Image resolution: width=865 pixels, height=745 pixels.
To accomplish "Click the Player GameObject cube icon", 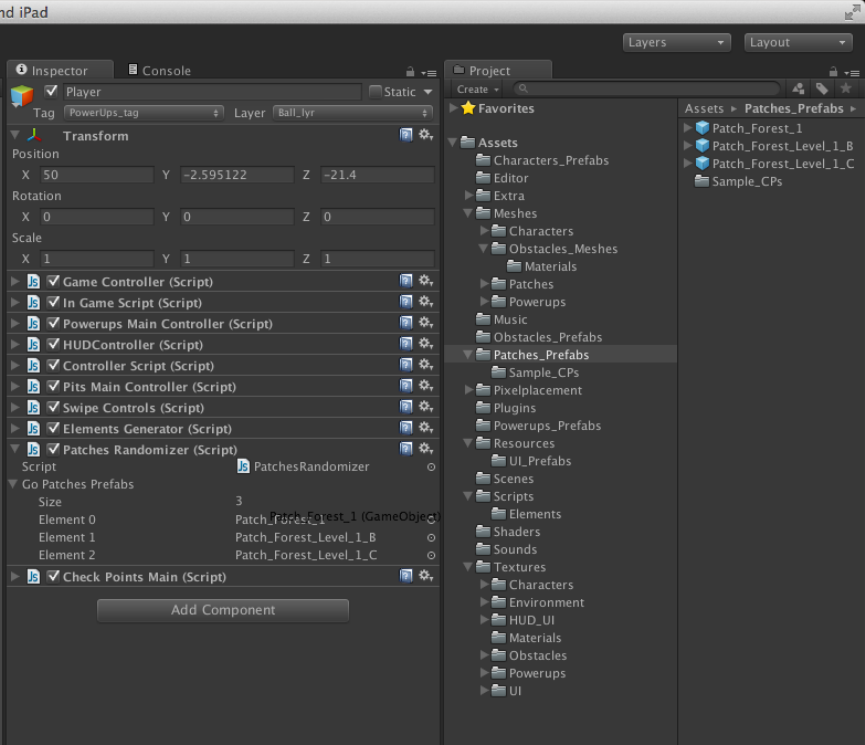I will click(x=22, y=96).
